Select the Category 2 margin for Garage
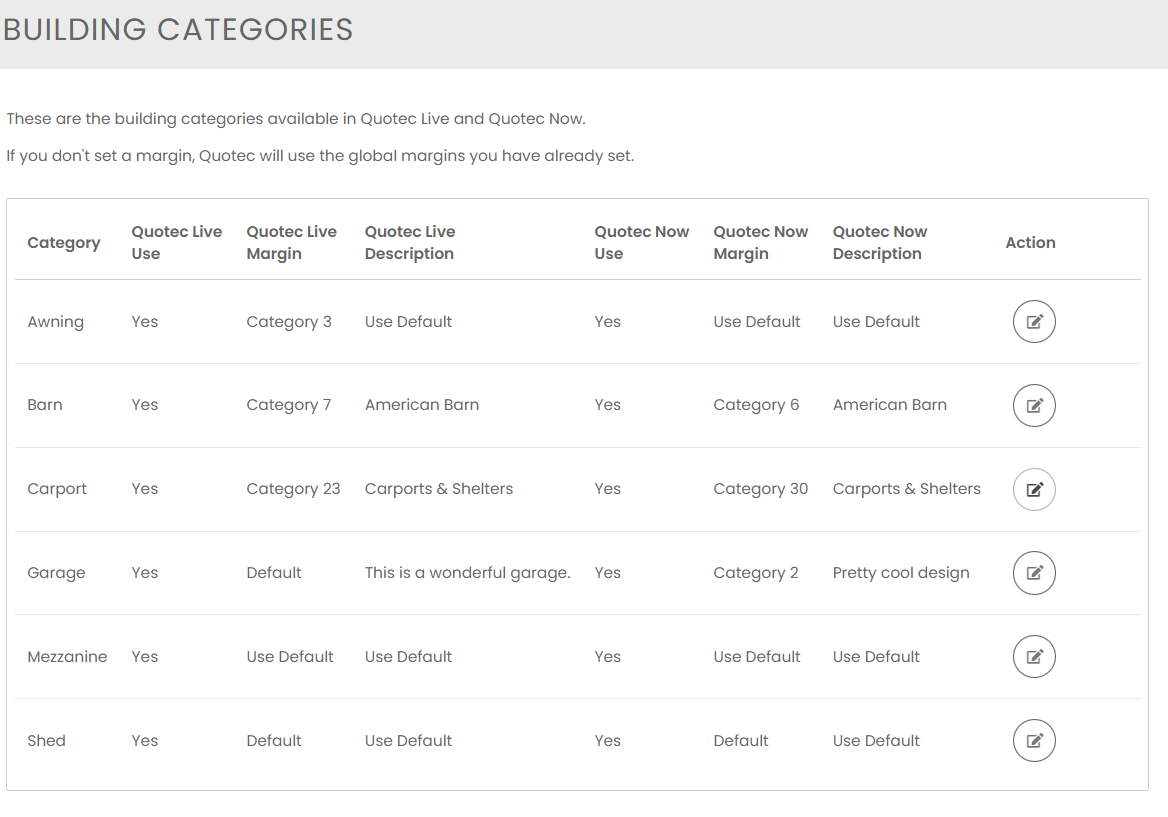The height and width of the screenshot is (817, 1168). pos(756,573)
